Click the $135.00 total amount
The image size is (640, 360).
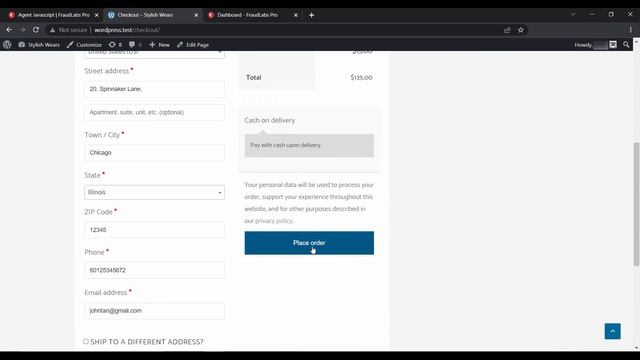pyautogui.click(x=361, y=78)
